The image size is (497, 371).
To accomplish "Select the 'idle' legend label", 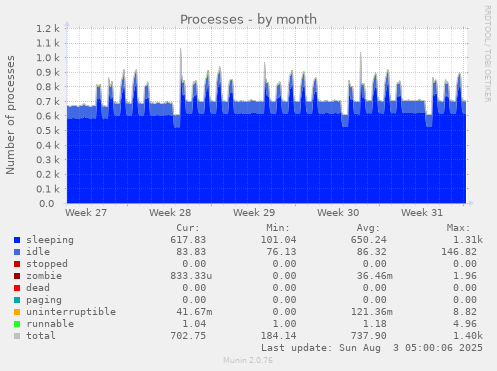I will tap(38, 252).
